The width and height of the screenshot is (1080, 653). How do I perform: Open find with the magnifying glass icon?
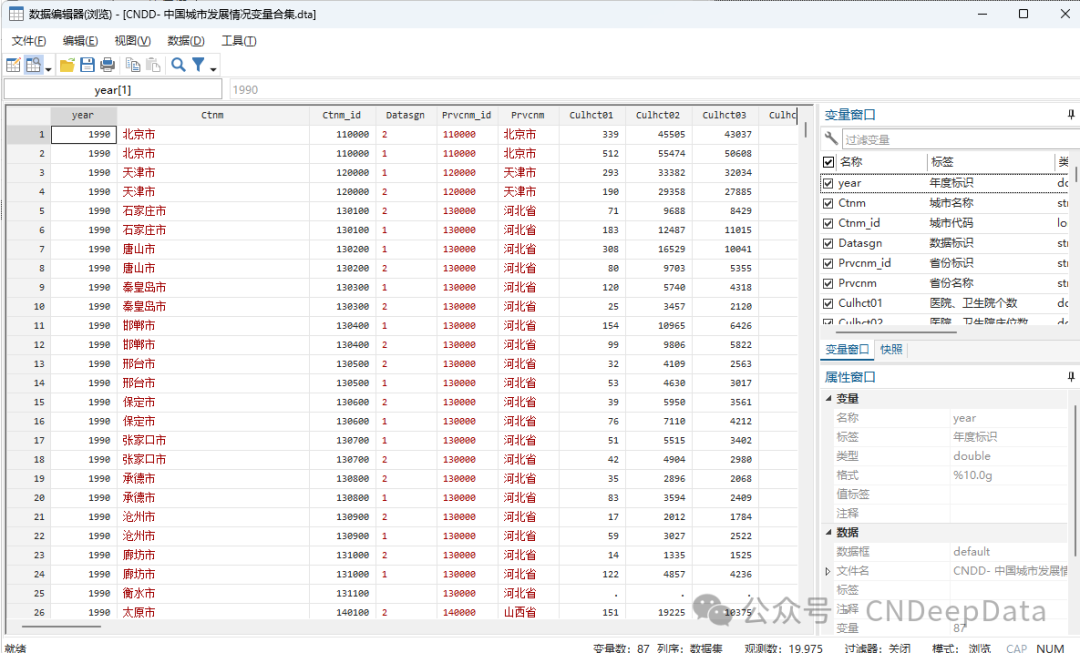coord(178,65)
